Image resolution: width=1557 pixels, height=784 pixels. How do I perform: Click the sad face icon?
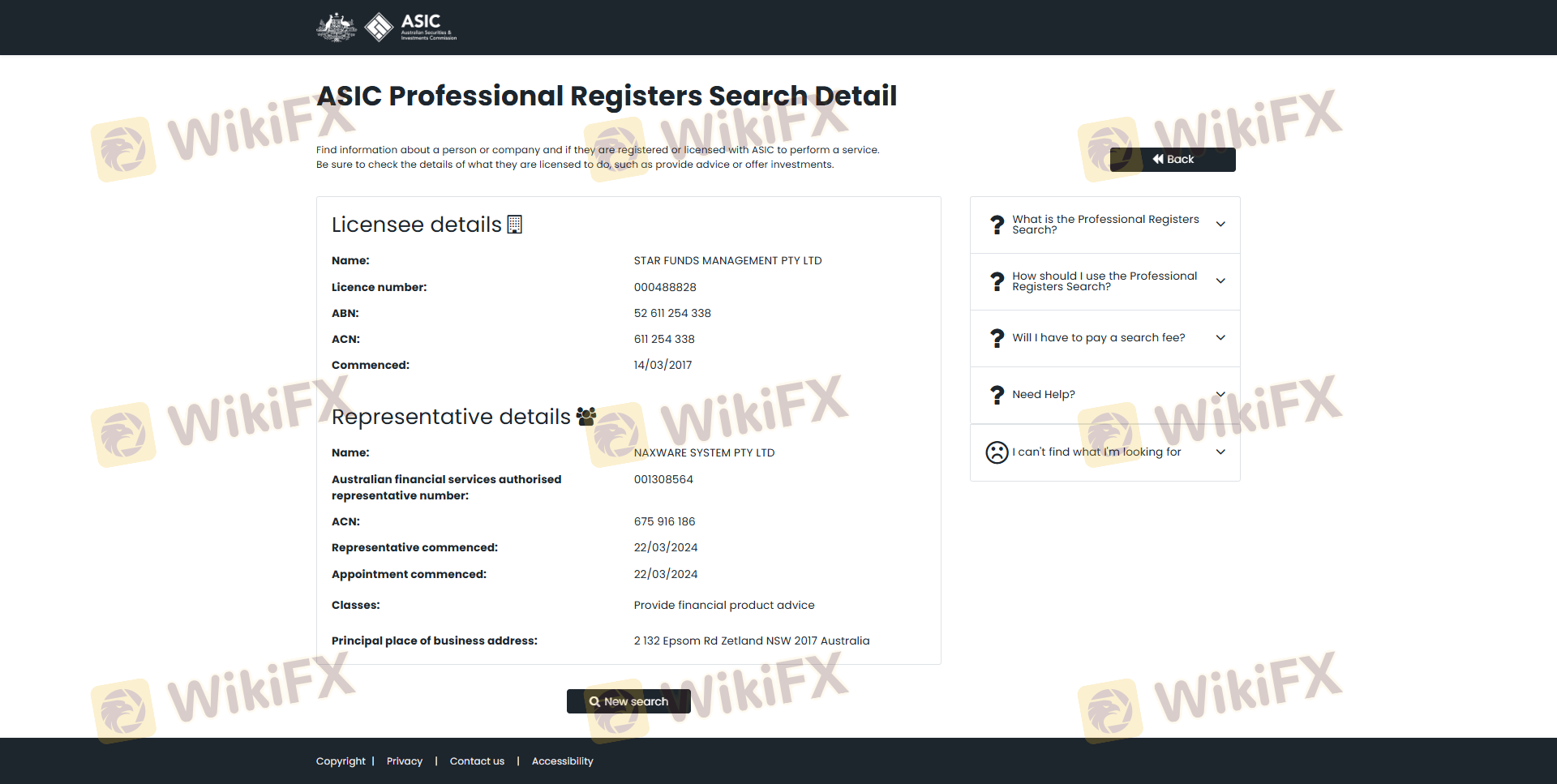coord(997,452)
